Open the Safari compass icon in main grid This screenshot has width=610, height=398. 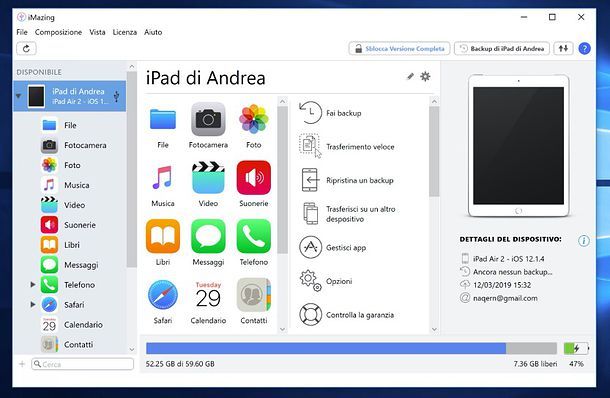(x=163, y=295)
